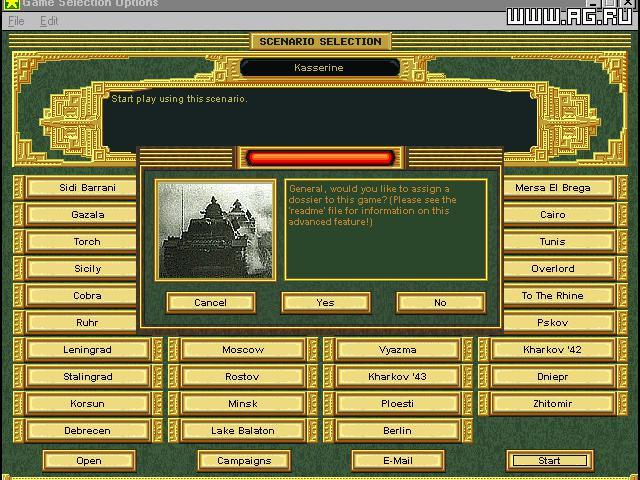Choose the Berlin scenario
Image resolution: width=640 pixels, height=480 pixels.
(x=398, y=431)
